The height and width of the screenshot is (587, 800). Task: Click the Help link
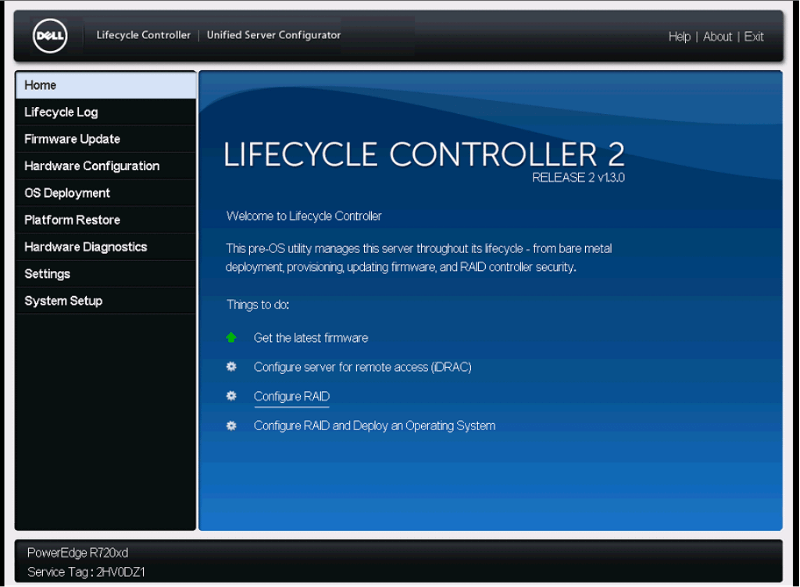[679, 36]
